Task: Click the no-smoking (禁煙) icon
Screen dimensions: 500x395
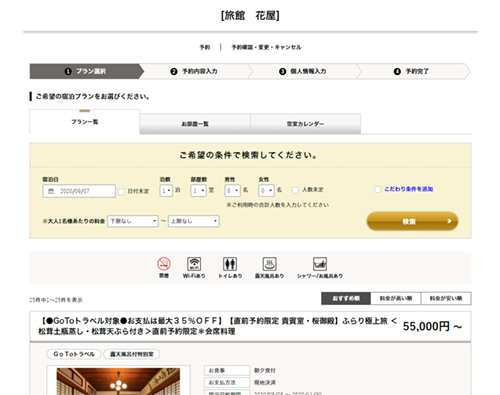Action: point(164,264)
